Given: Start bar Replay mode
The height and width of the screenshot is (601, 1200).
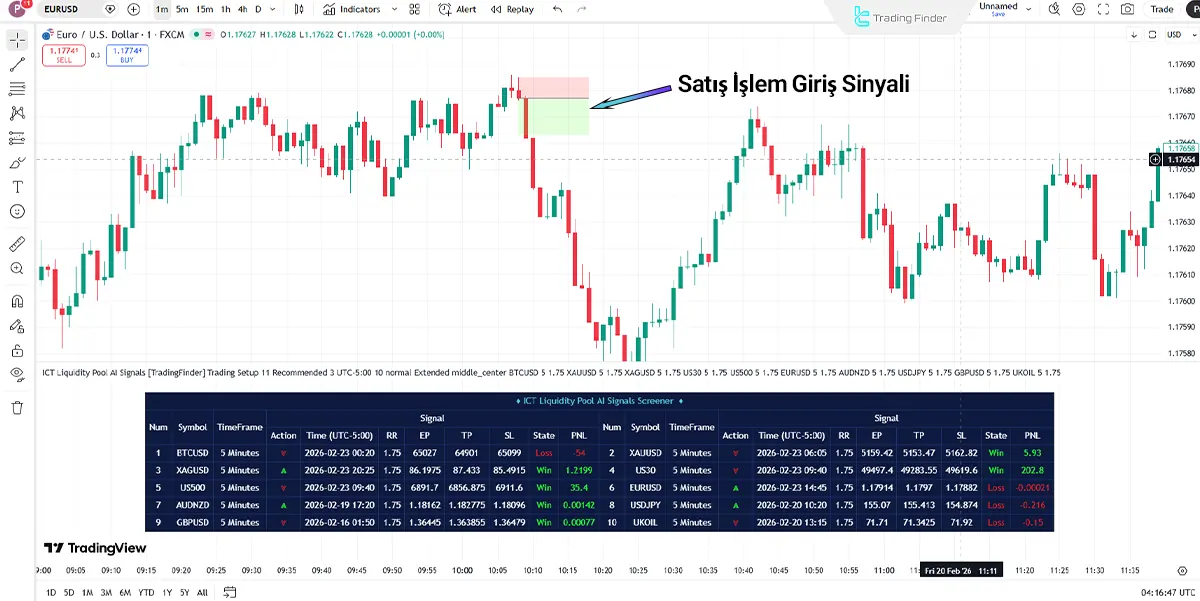Looking at the screenshot, I should [x=513, y=9].
